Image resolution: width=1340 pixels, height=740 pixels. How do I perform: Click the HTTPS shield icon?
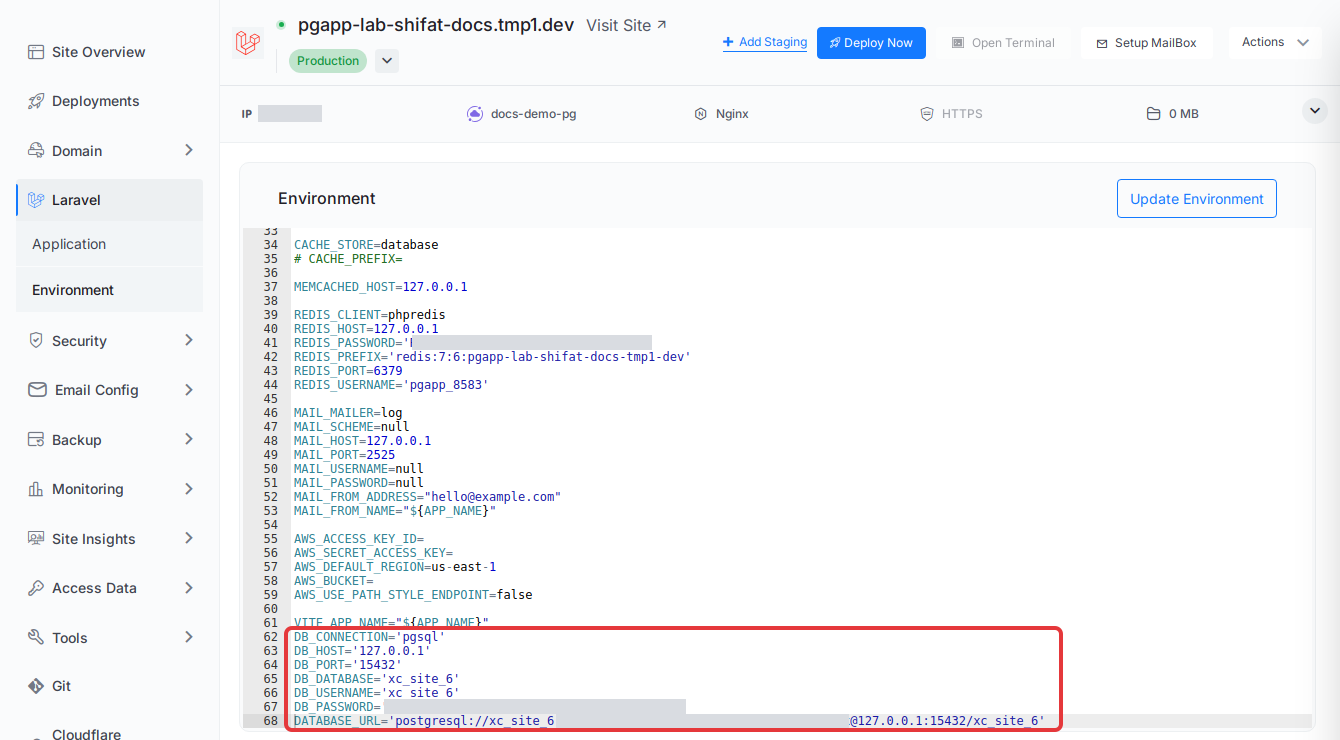(927, 114)
